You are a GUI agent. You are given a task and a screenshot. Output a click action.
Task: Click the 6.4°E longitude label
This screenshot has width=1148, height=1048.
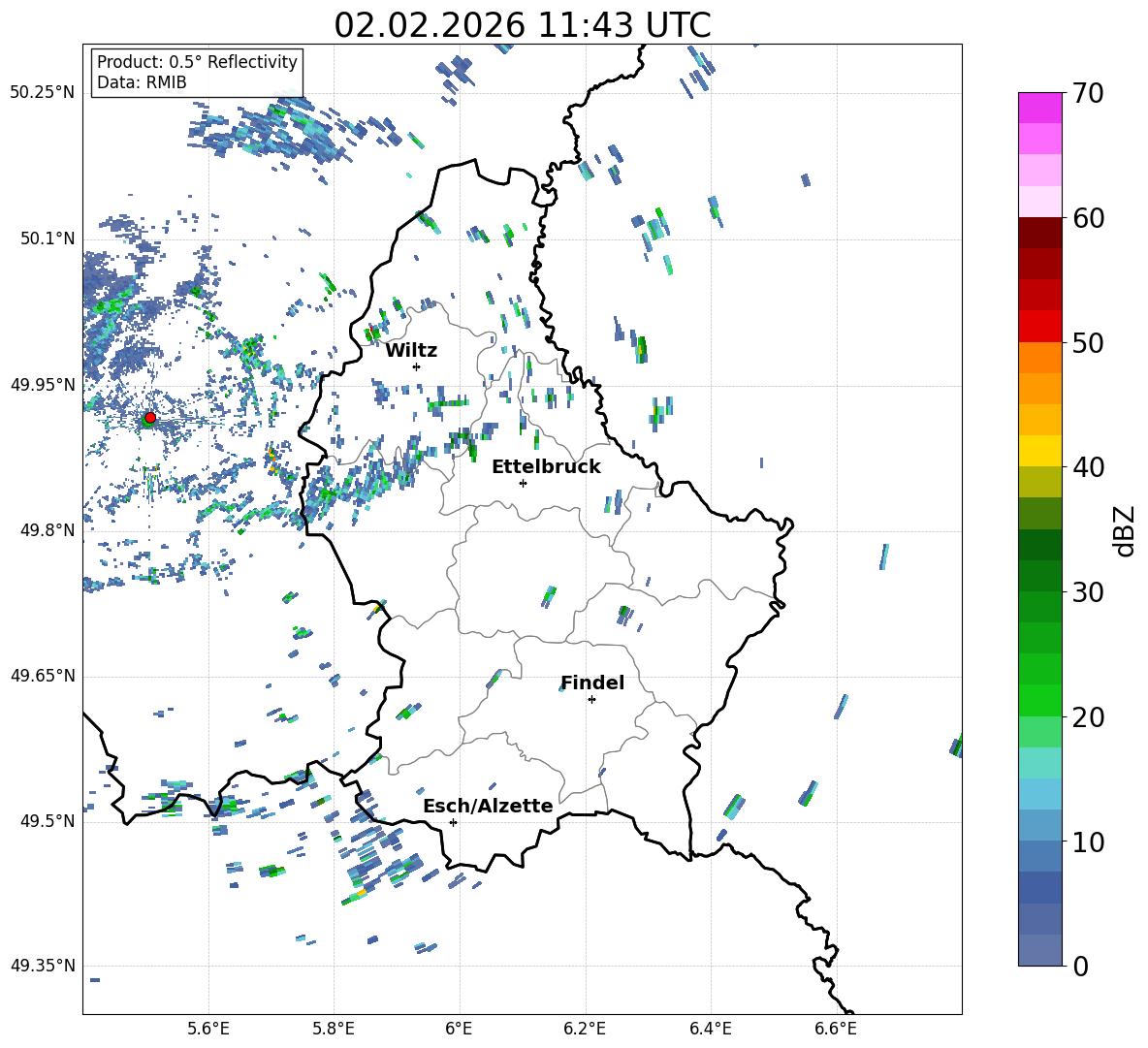tap(710, 1029)
